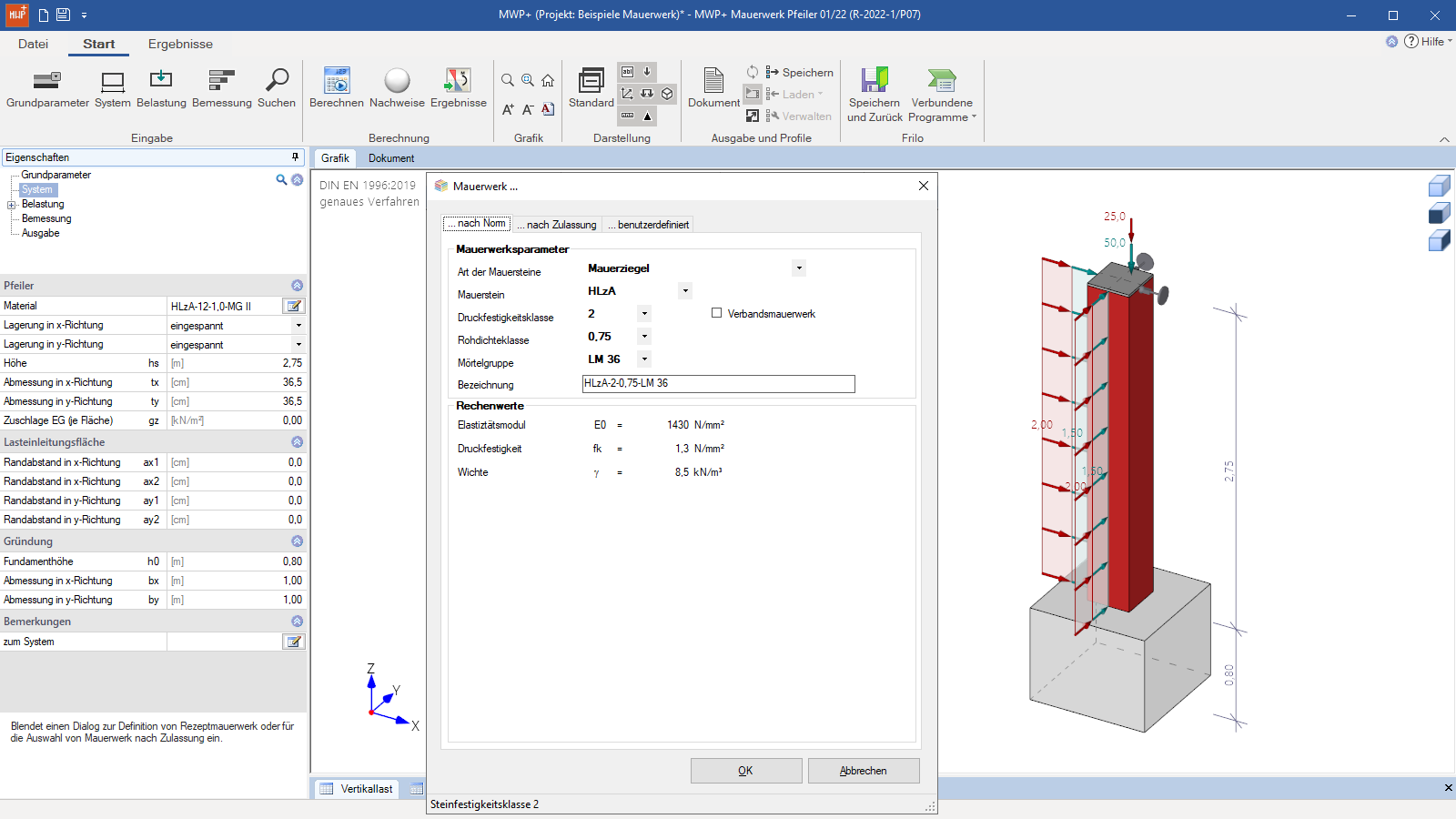Image resolution: width=1456 pixels, height=819 pixels.
Task: Toggle dimension lines display icon
Action: click(x=627, y=94)
